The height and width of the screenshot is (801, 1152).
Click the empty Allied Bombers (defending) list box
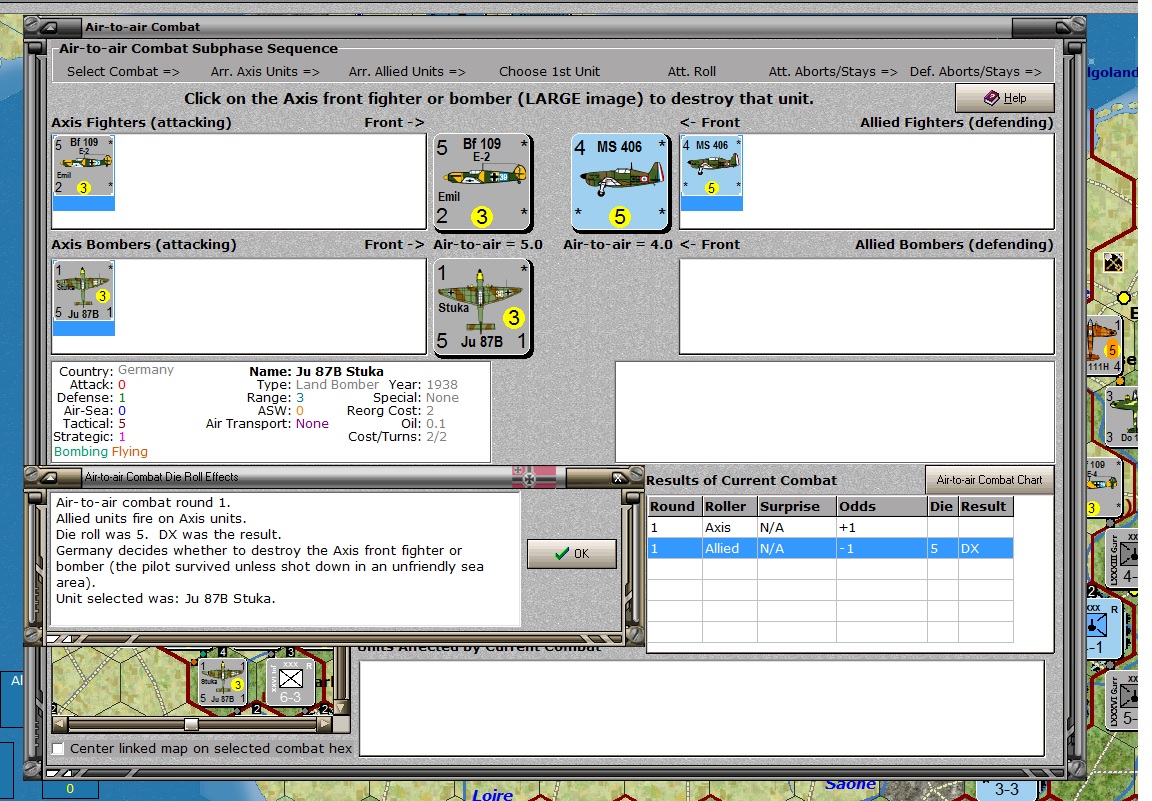coord(867,306)
